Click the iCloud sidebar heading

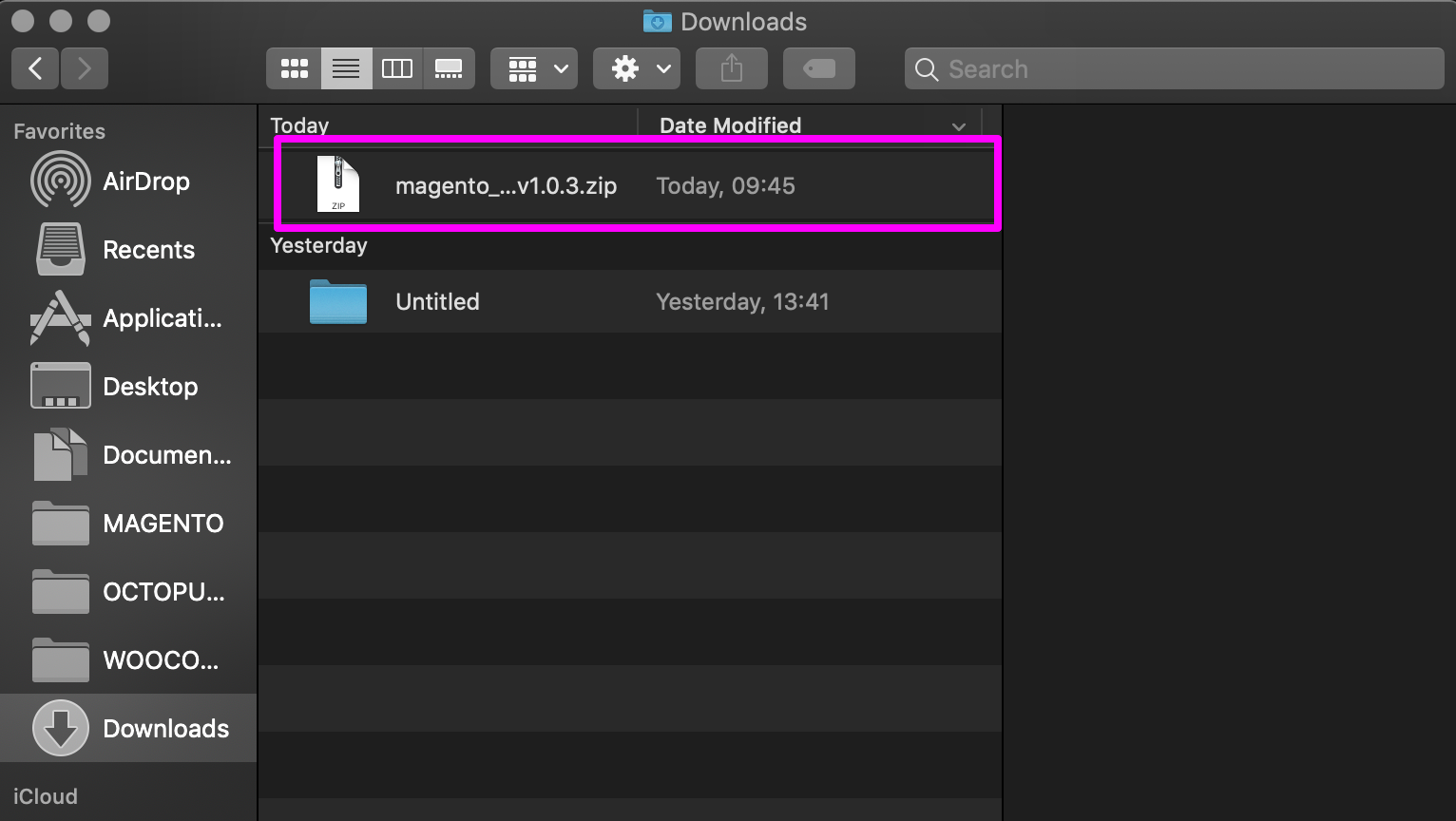(x=46, y=796)
